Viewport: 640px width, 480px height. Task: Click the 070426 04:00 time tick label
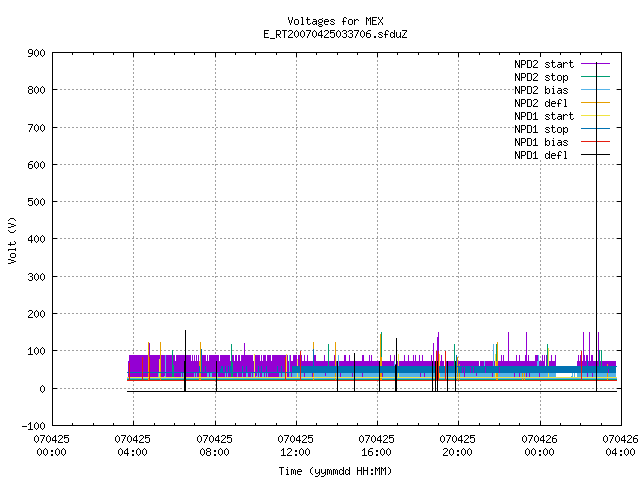tap(620, 446)
